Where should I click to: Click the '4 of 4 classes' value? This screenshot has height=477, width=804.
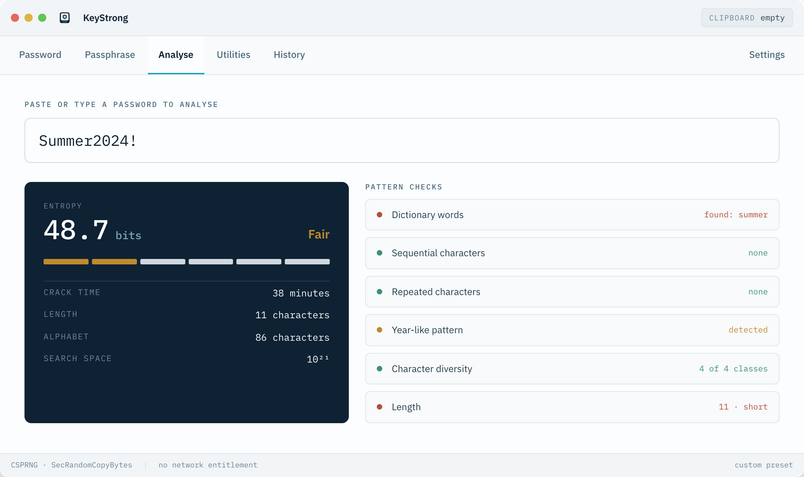point(733,369)
